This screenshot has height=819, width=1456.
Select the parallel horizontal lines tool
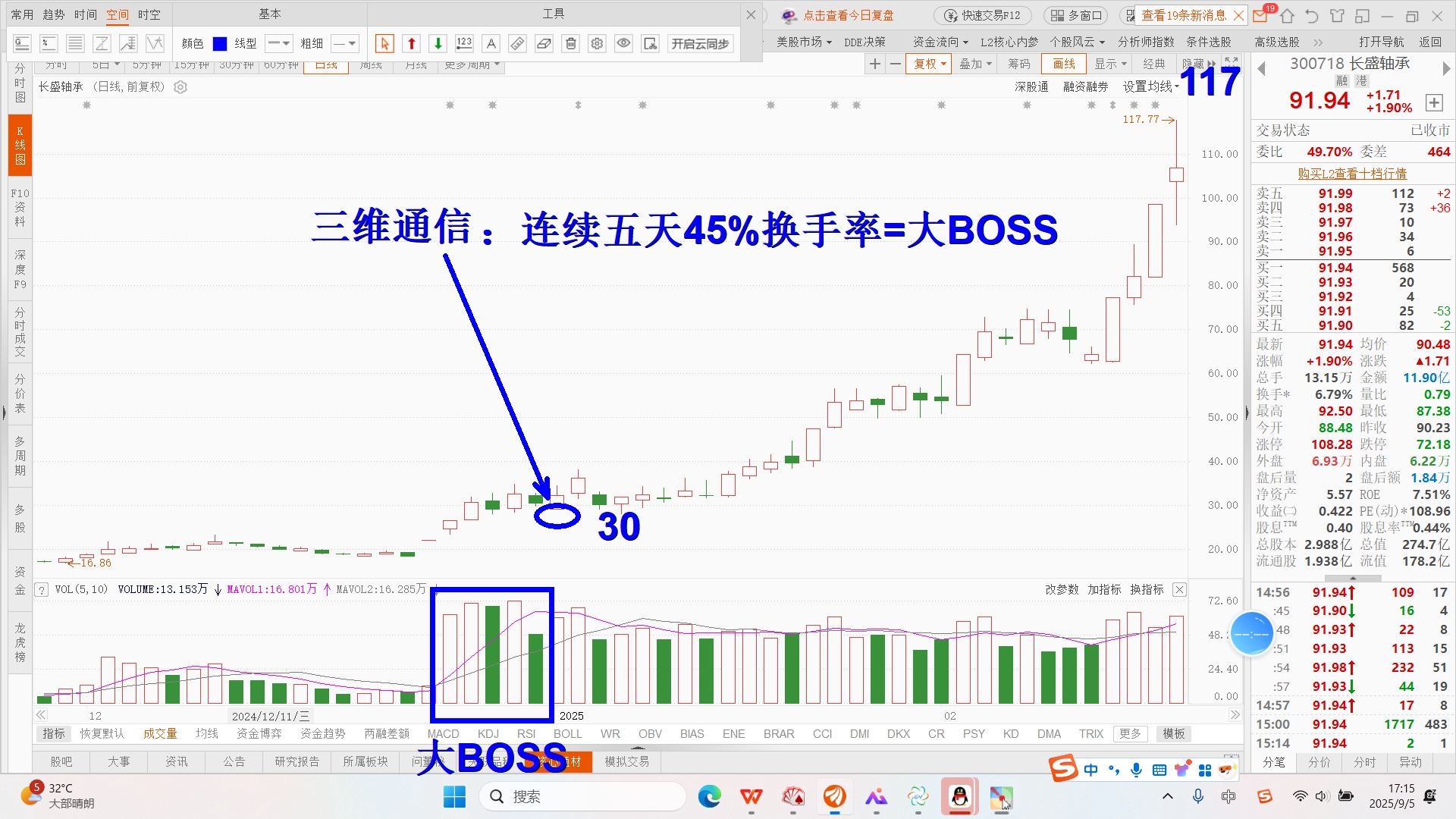pos(75,43)
